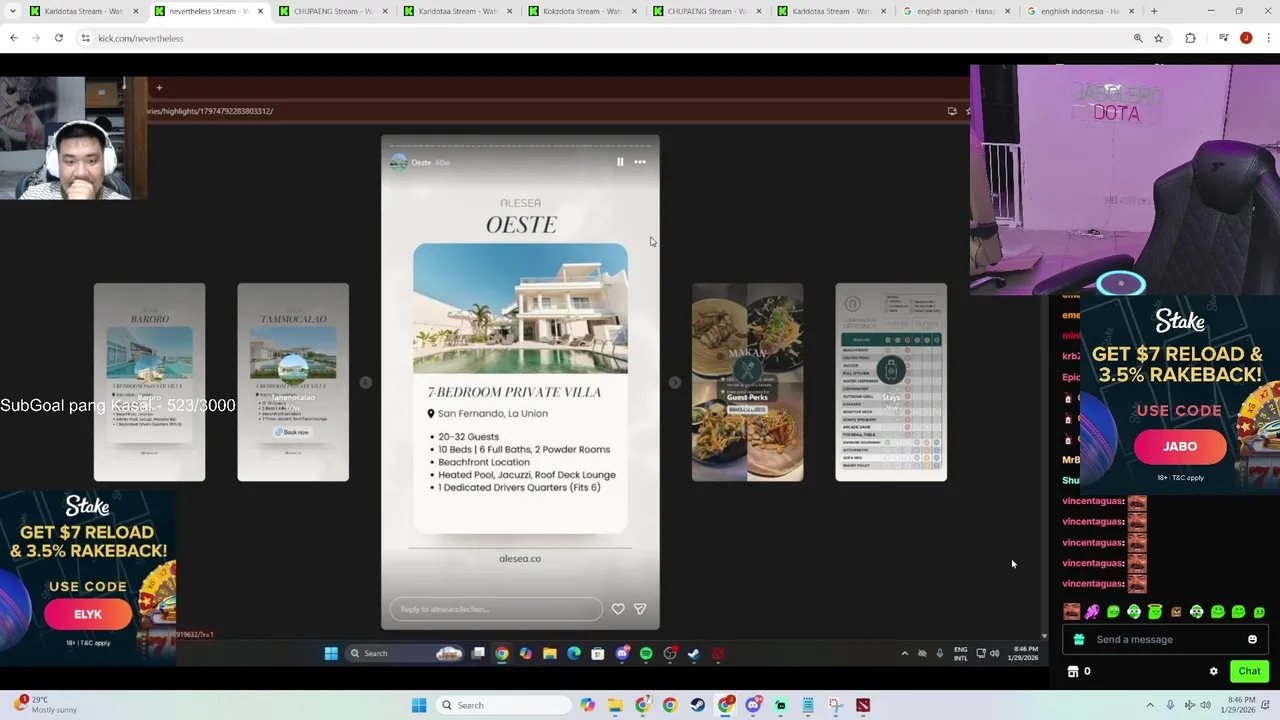Open the Chrome profile avatar
This screenshot has height=720, width=1280.
pyautogui.click(x=1245, y=38)
